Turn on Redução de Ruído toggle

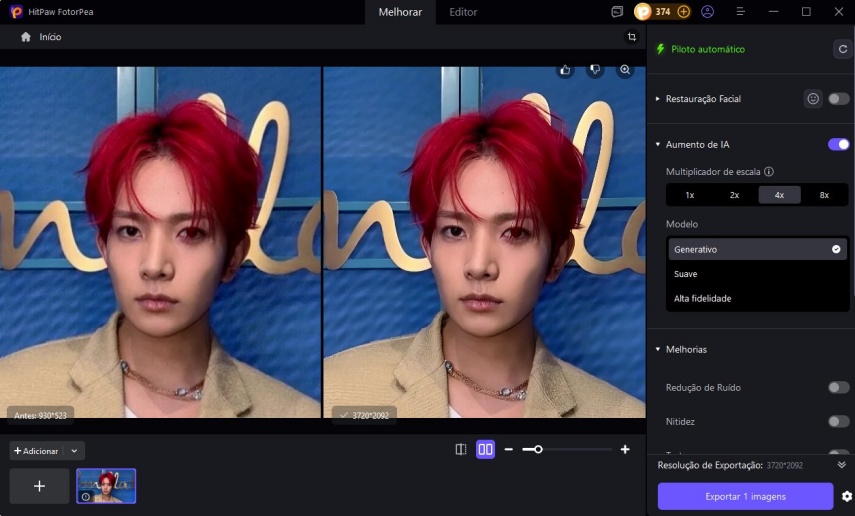[838, 387]
